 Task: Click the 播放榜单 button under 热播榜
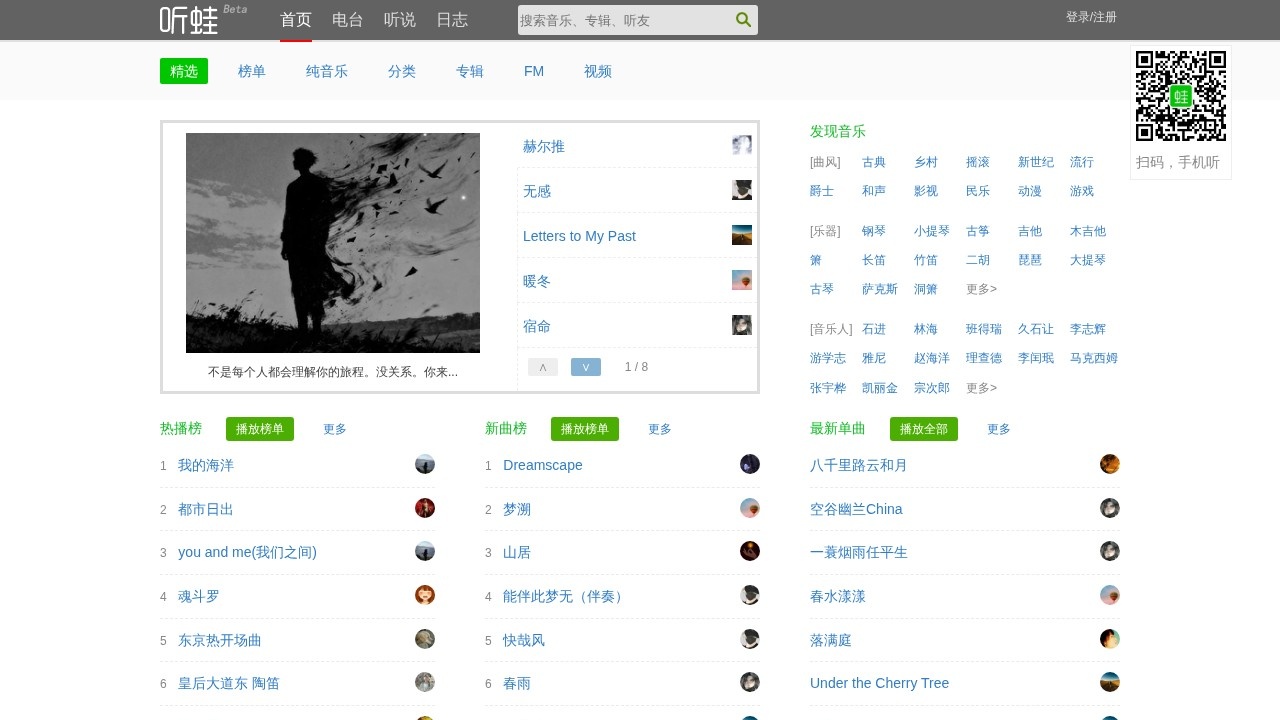point(260,428)
